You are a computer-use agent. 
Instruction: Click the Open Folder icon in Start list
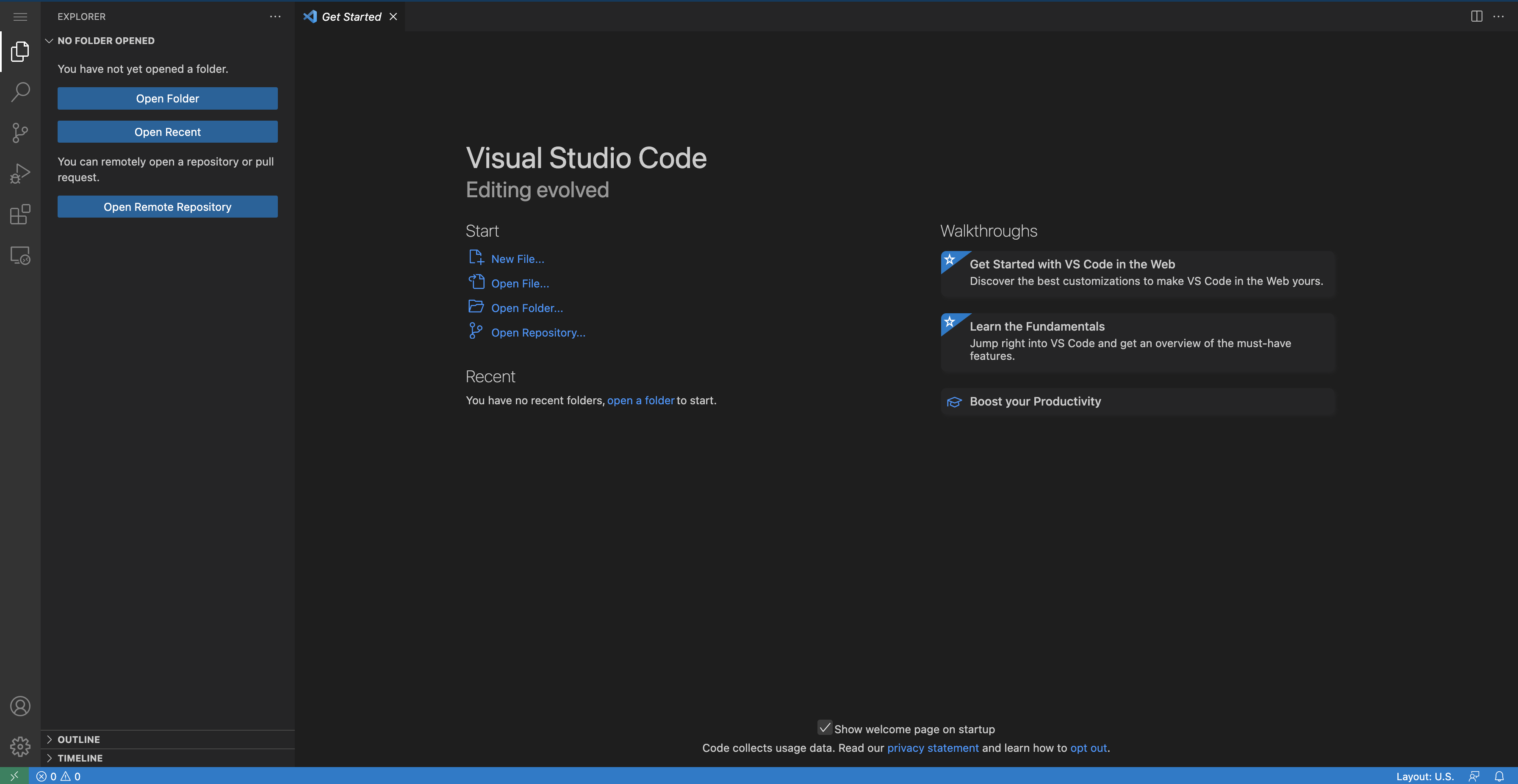476,306
